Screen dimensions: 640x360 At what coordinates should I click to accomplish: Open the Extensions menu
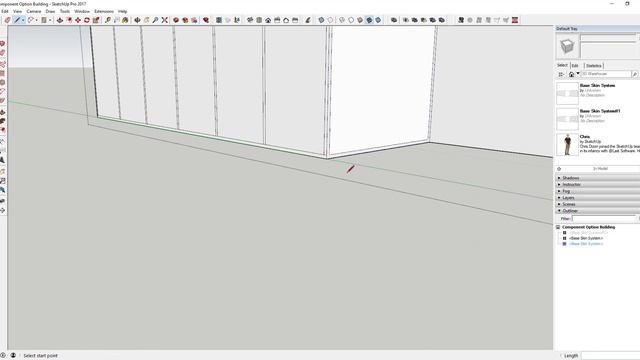click(104, 11)
